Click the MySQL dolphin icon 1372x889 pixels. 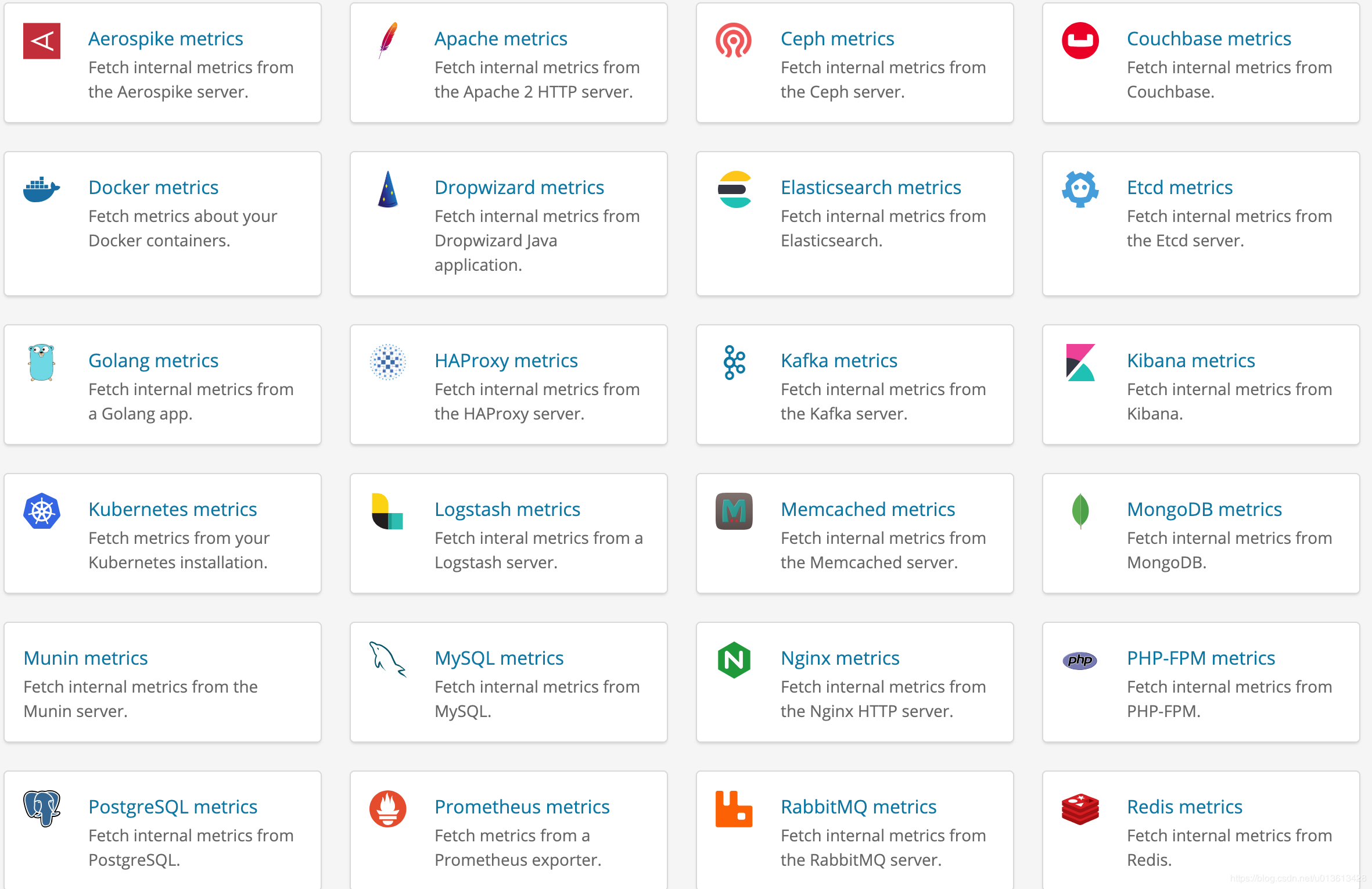(388, 659)
